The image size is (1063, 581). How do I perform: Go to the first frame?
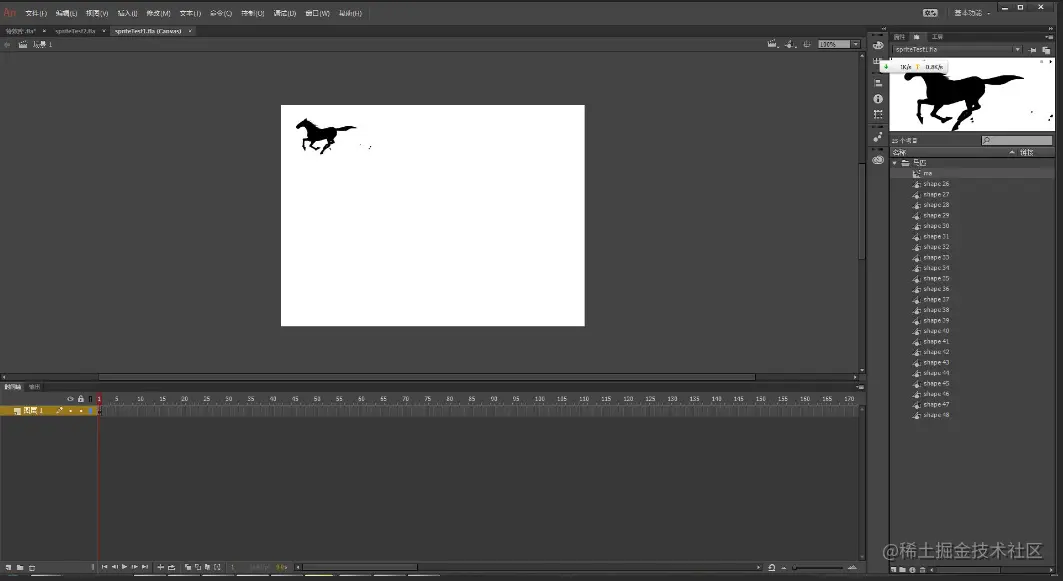(x=104, y=567)
